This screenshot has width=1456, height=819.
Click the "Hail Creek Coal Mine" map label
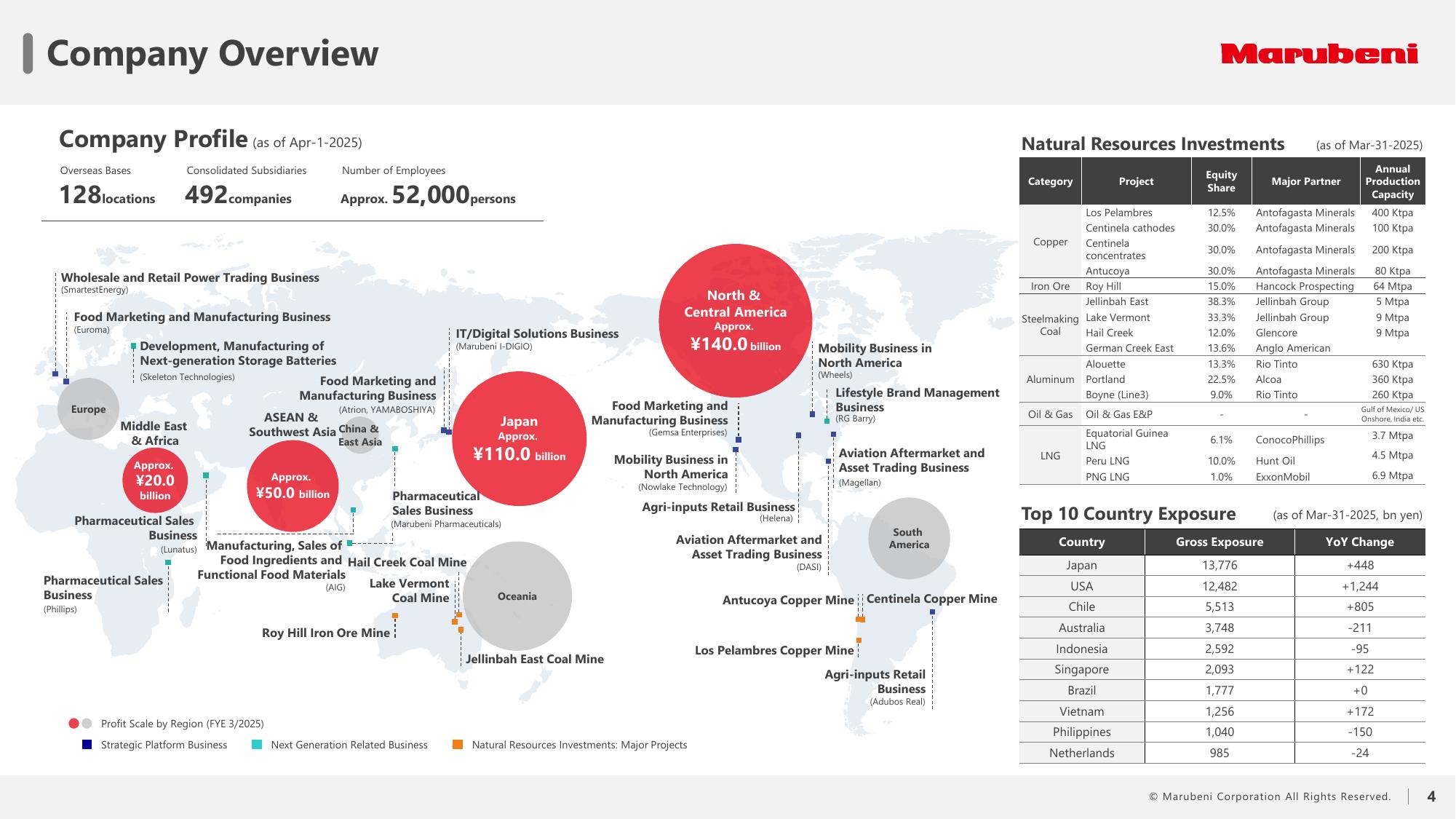pos(407,562)
